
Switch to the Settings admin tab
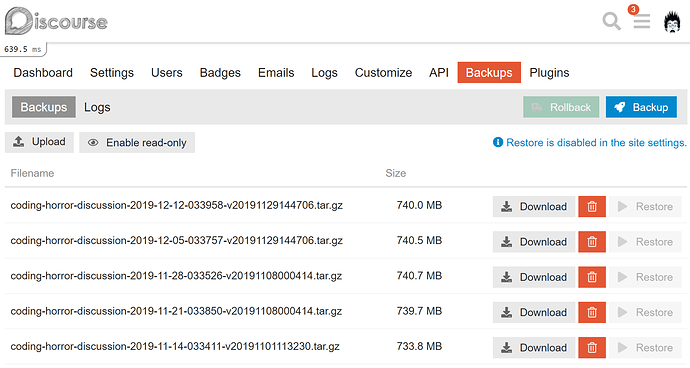(x=112, y=73)
